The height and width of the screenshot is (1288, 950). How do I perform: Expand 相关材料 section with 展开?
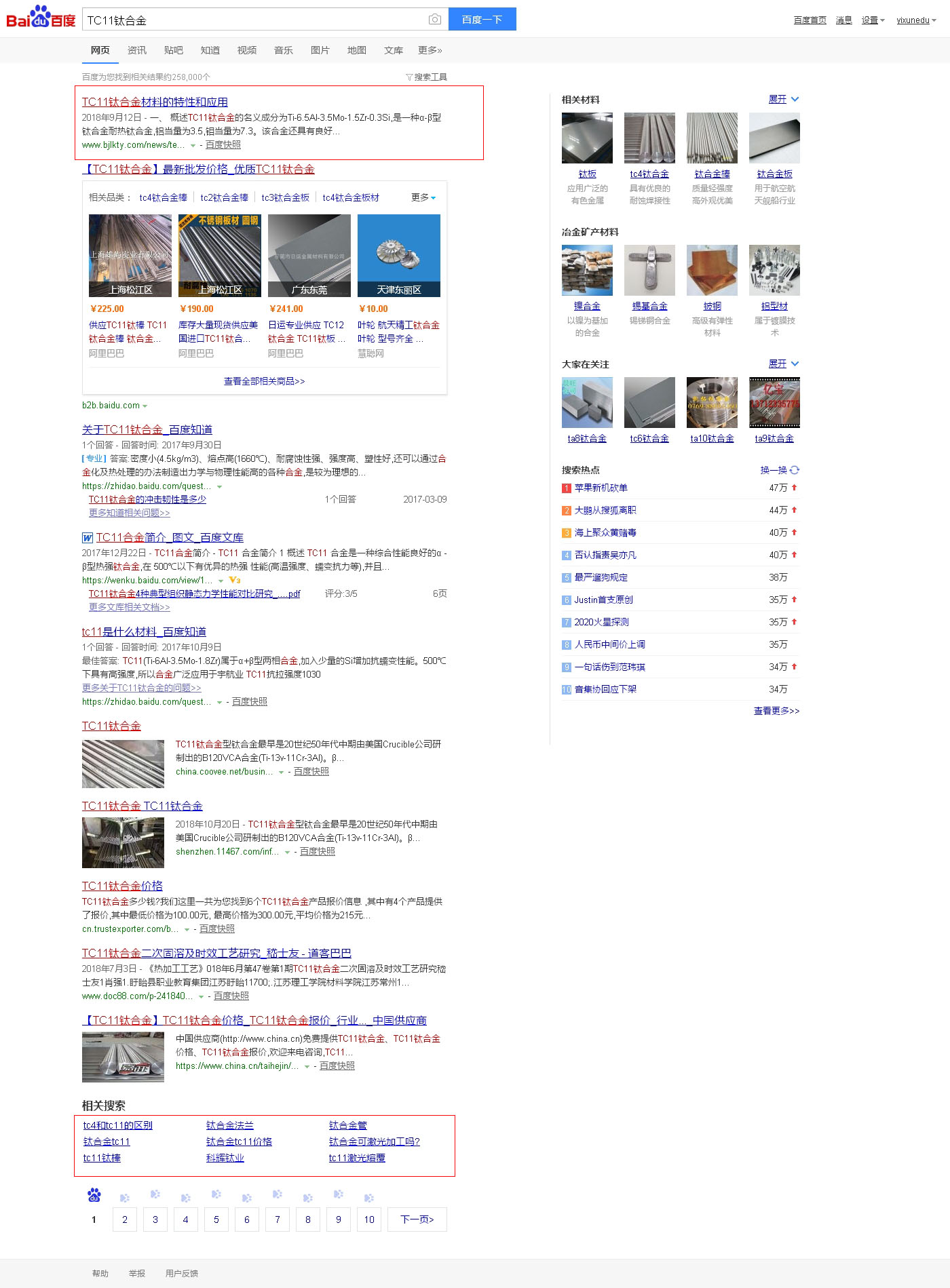pos(784,100)
